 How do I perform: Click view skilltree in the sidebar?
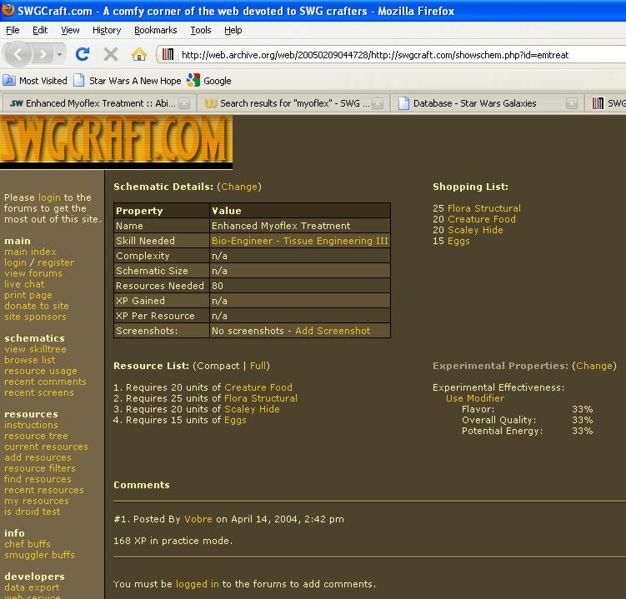36,349
